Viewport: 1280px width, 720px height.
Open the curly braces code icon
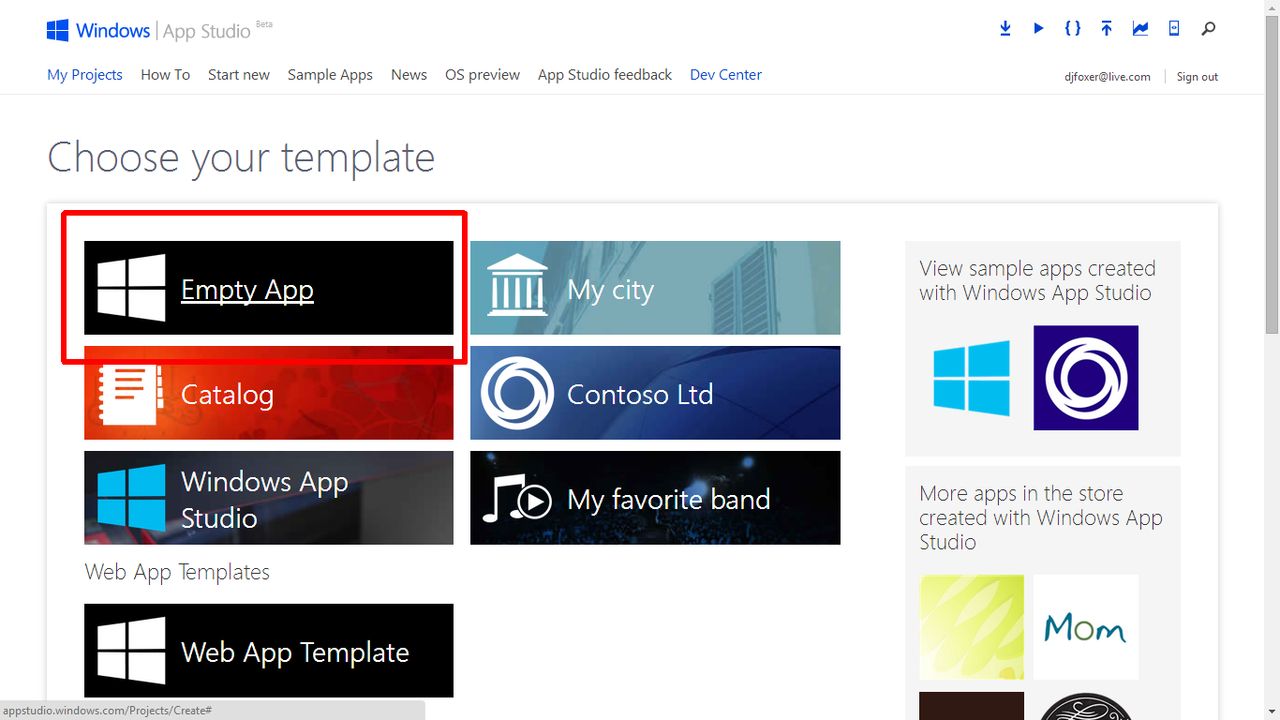pos(1072,29)
